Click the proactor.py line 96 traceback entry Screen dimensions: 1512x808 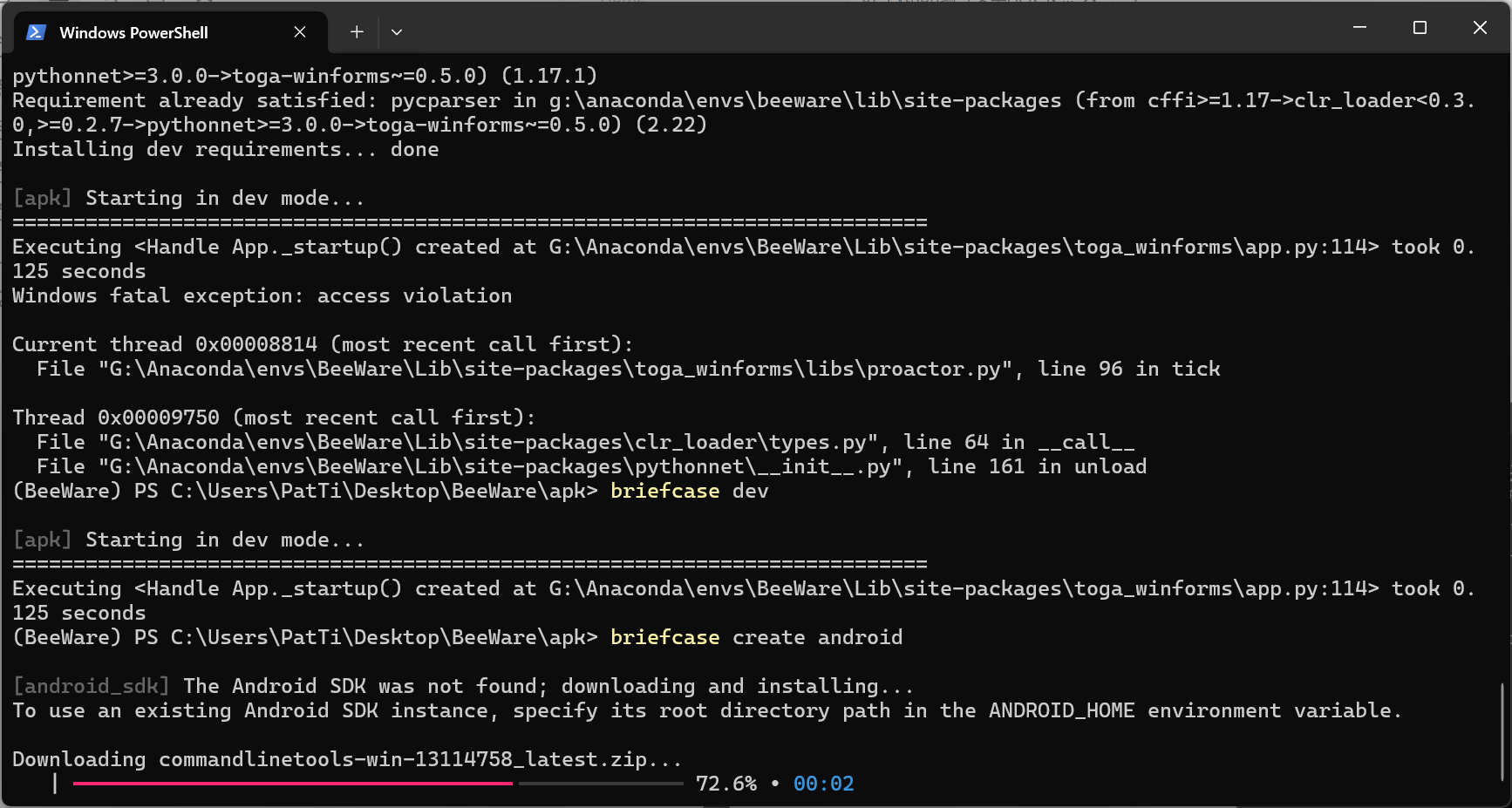coord(628,369)
